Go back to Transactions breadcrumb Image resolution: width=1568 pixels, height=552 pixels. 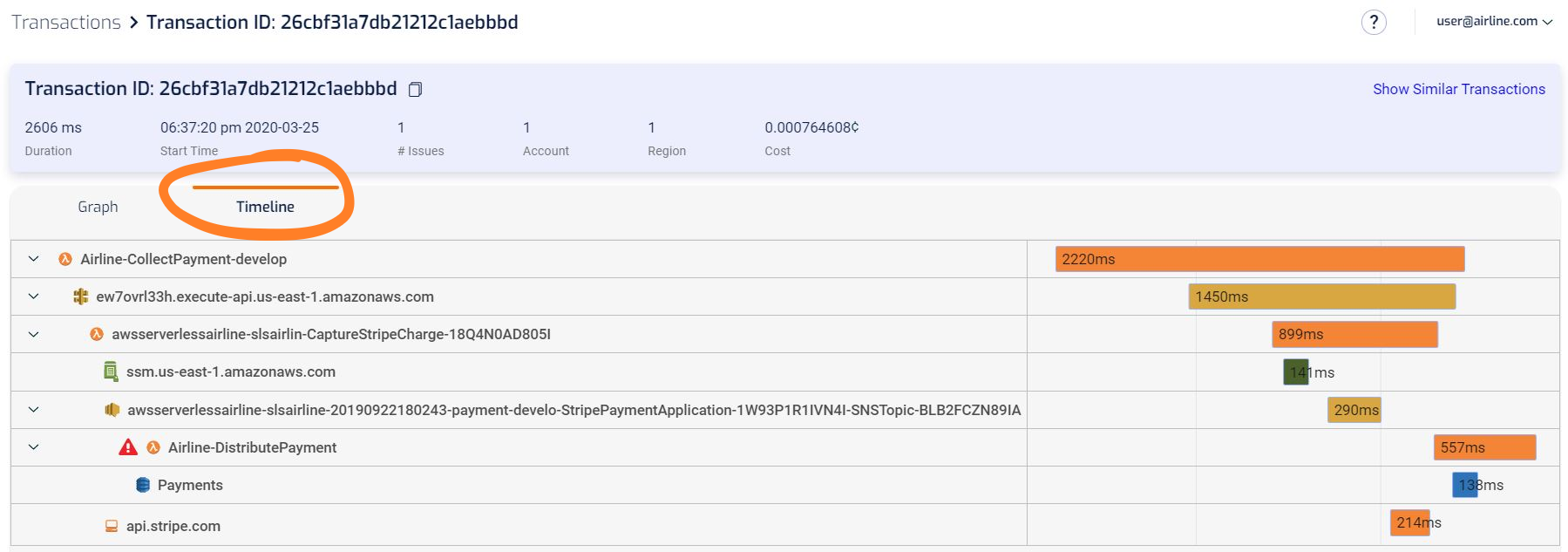coord(66,22)
